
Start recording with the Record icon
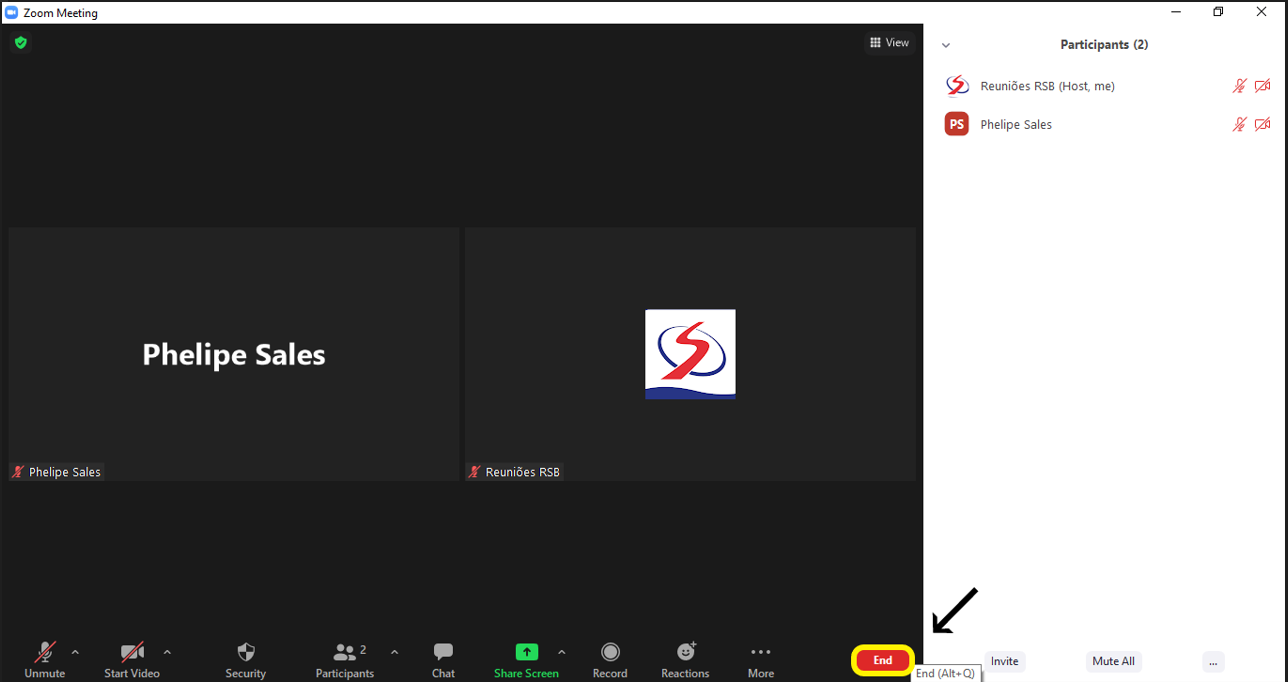pyautogui.click(x=610, y=652)
